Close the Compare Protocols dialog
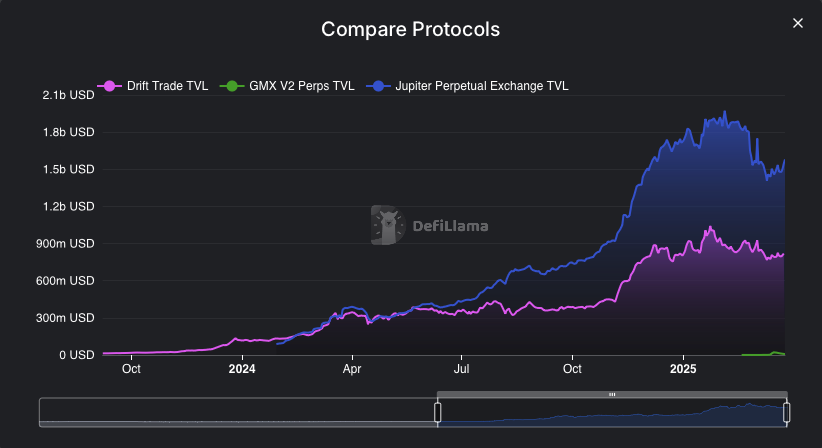 click(797, 23)
